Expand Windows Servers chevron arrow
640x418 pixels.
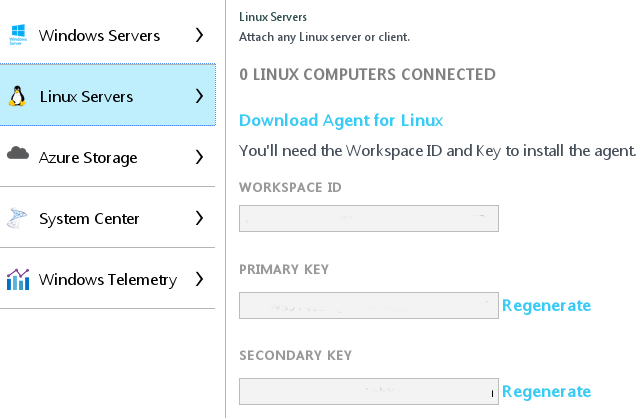click(199, 35)
